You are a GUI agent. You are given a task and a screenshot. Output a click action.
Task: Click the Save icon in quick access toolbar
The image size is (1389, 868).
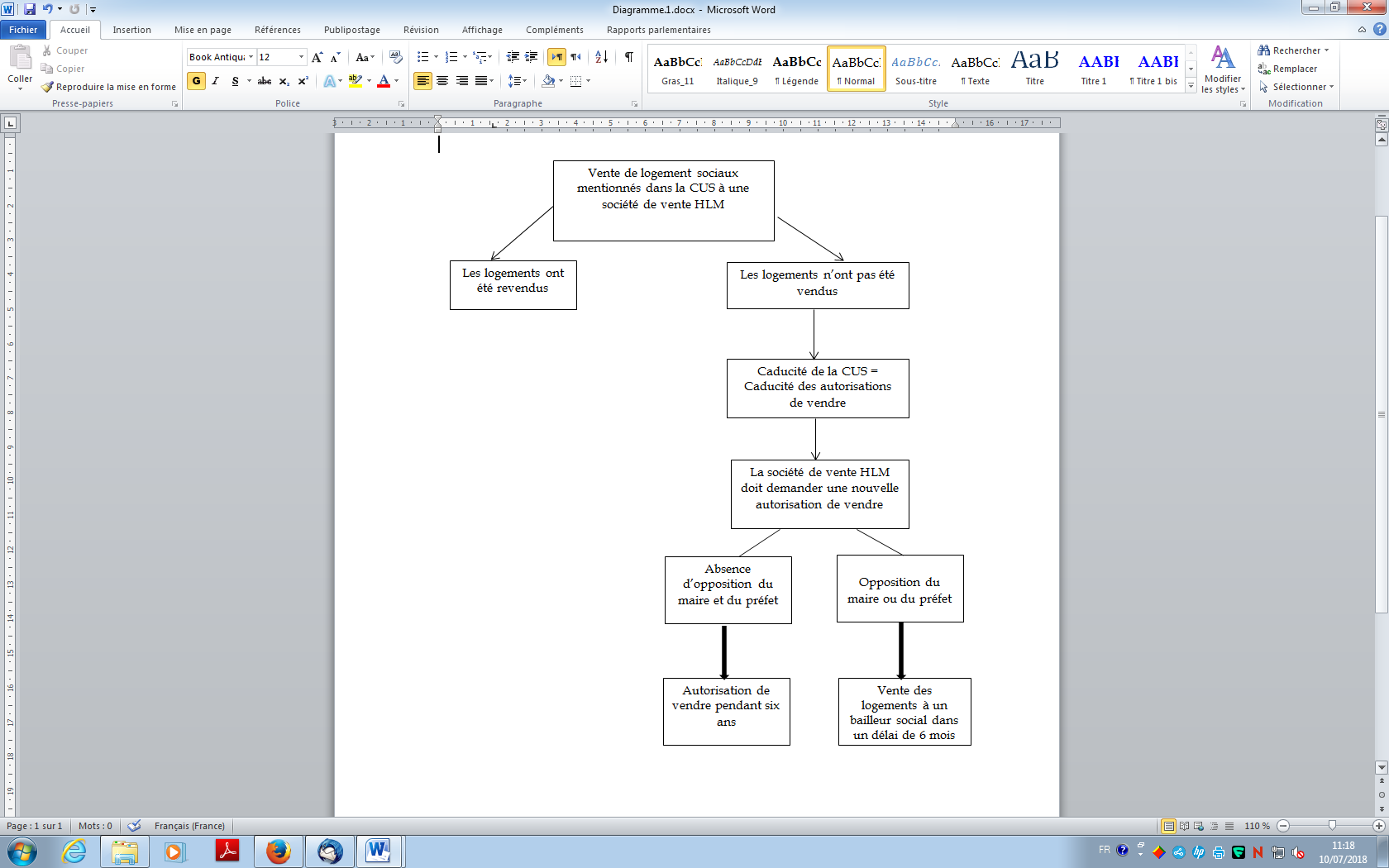point(30,9)
